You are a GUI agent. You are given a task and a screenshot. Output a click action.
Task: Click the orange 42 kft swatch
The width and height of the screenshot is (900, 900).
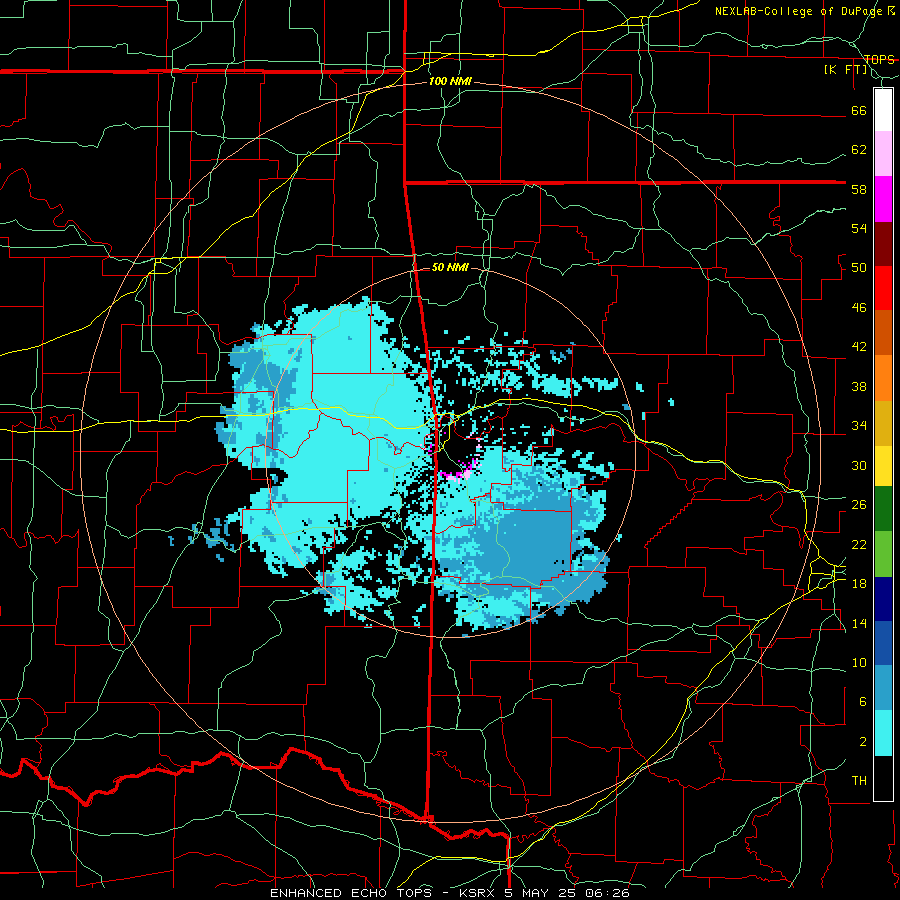coord(883,378)
